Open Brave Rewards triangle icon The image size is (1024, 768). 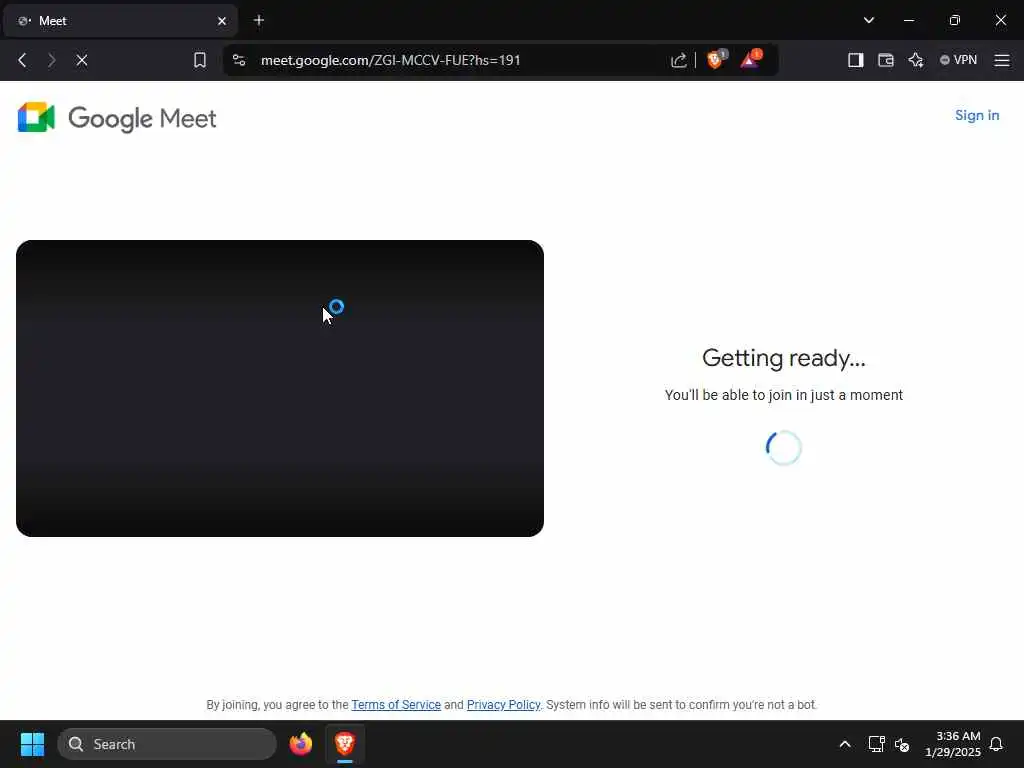[x=750, y=59]
